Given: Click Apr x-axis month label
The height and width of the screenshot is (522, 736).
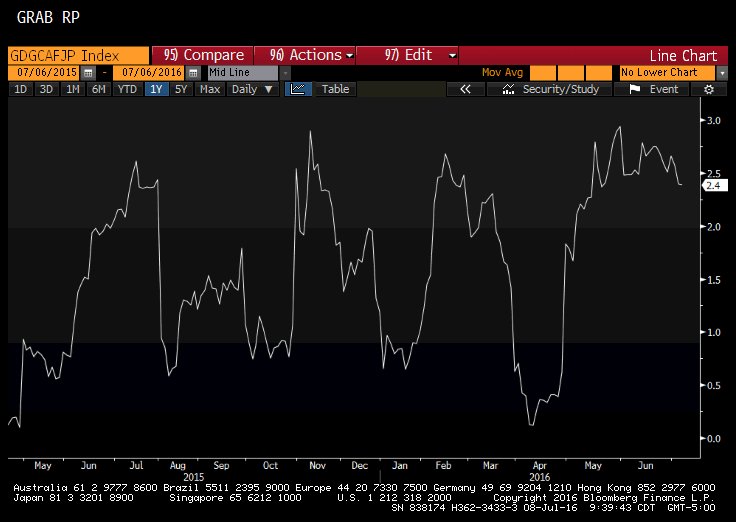Looking at the screenshot, I should coord(540,465).
